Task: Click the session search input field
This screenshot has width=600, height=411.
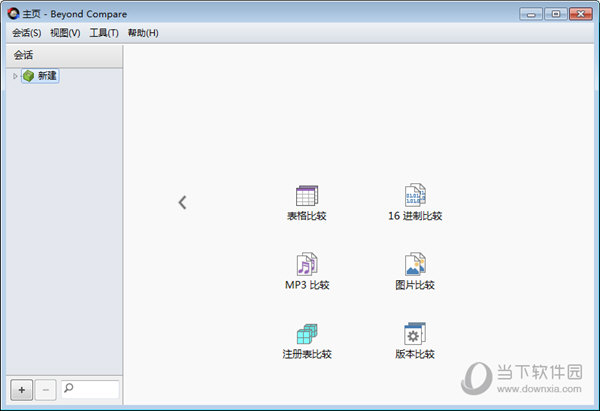Action: pos(90,389)
